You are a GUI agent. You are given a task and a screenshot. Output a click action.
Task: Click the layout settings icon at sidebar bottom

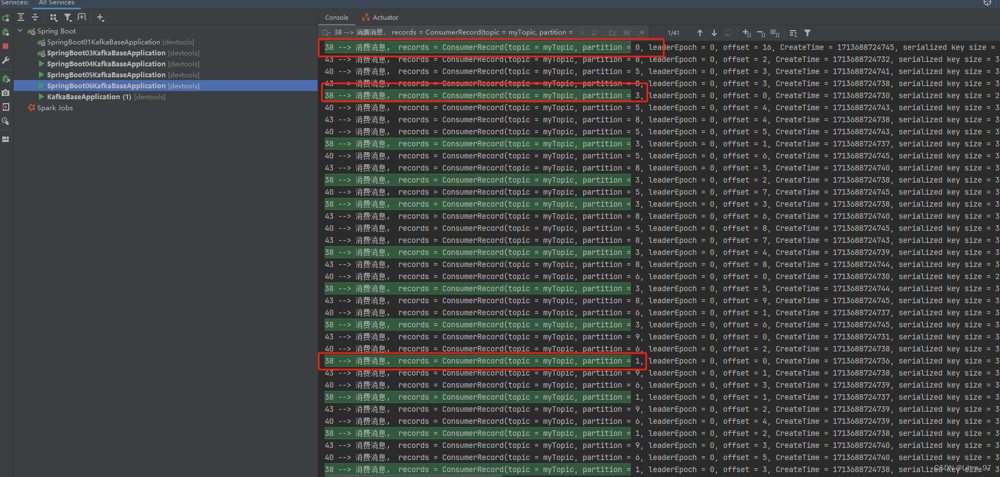pos(6,139)
